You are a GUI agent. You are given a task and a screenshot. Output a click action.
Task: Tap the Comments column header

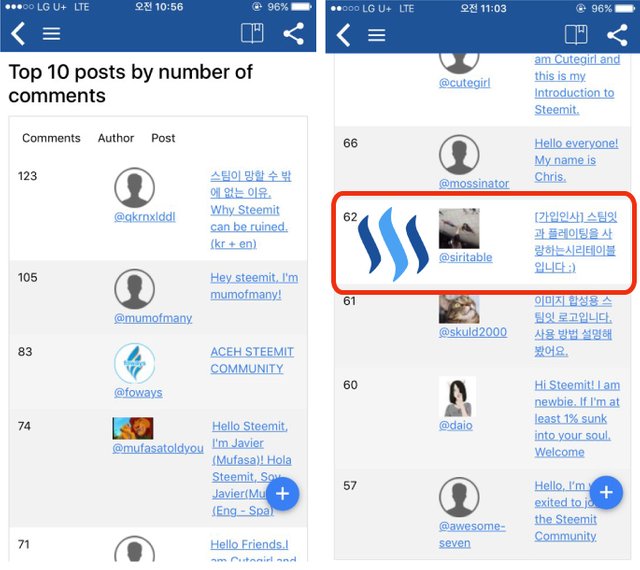51,138
